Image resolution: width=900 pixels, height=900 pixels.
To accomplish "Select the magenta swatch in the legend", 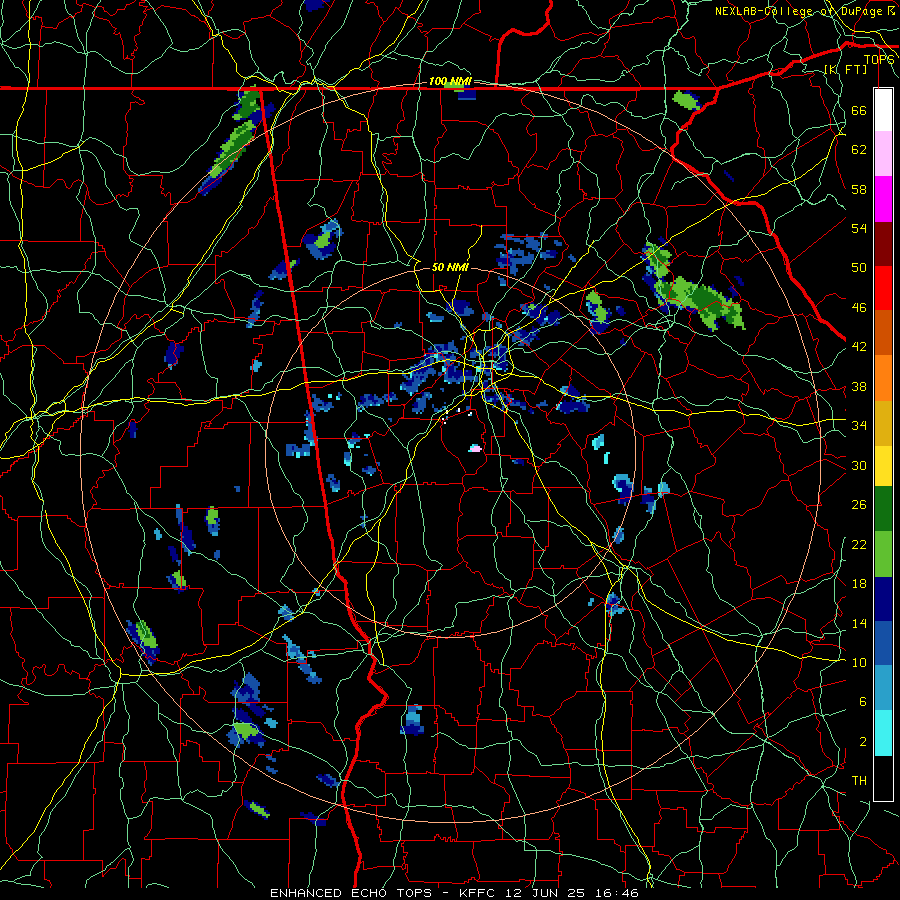I will 883,199.
